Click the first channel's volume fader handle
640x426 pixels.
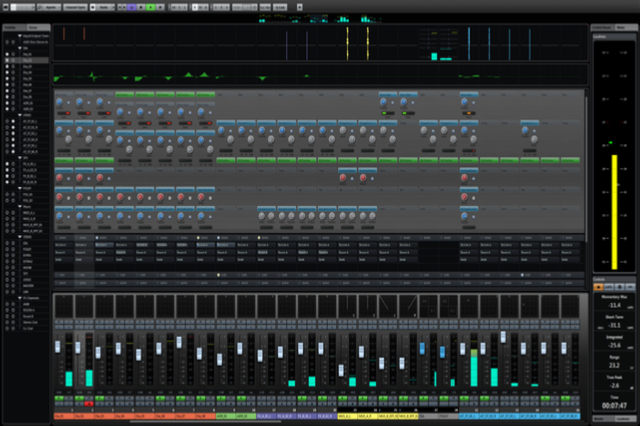pyautogui.click(x=58, y=345)
